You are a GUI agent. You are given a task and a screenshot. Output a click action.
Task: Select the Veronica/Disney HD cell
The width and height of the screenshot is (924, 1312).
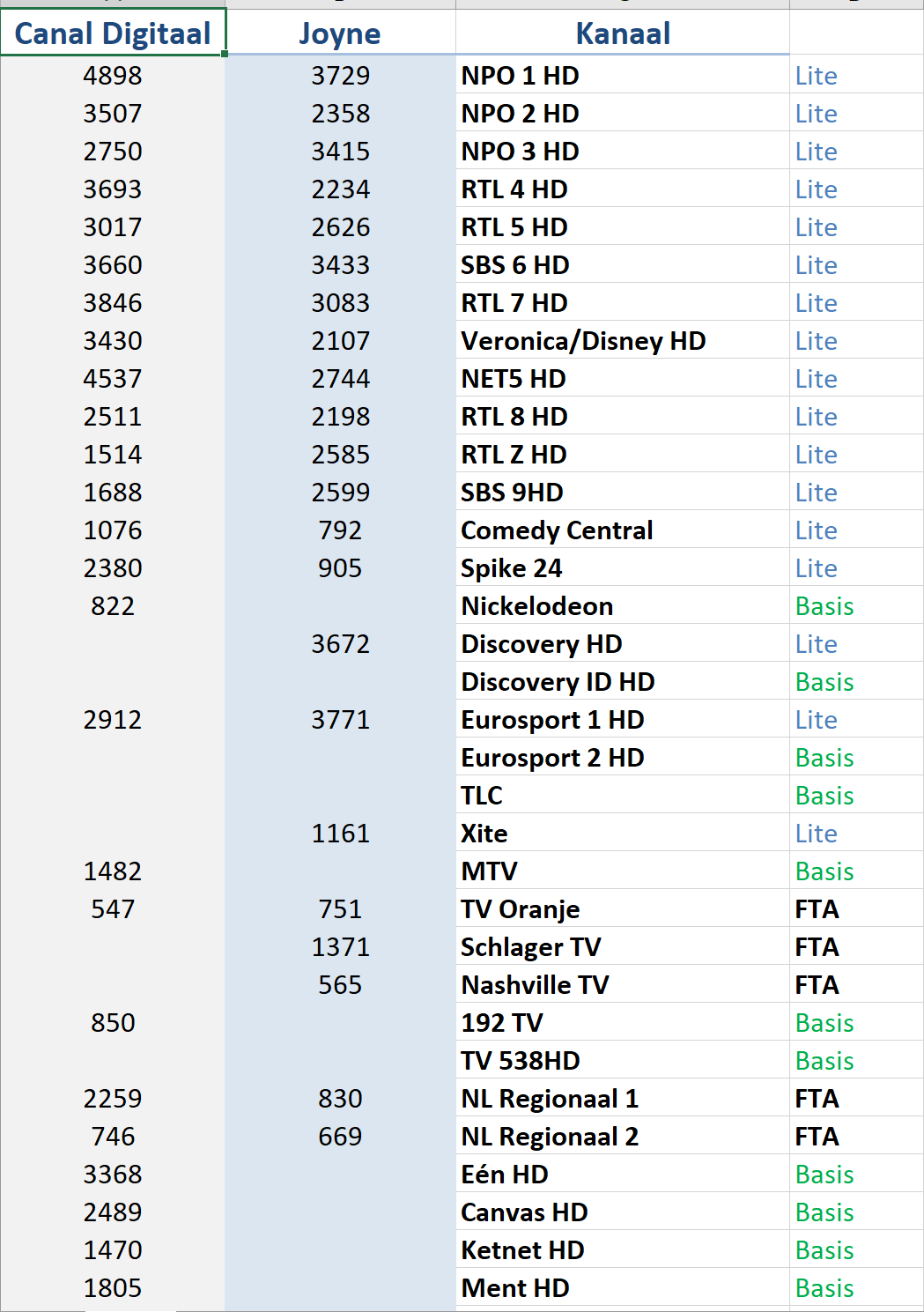coord(623,340)
